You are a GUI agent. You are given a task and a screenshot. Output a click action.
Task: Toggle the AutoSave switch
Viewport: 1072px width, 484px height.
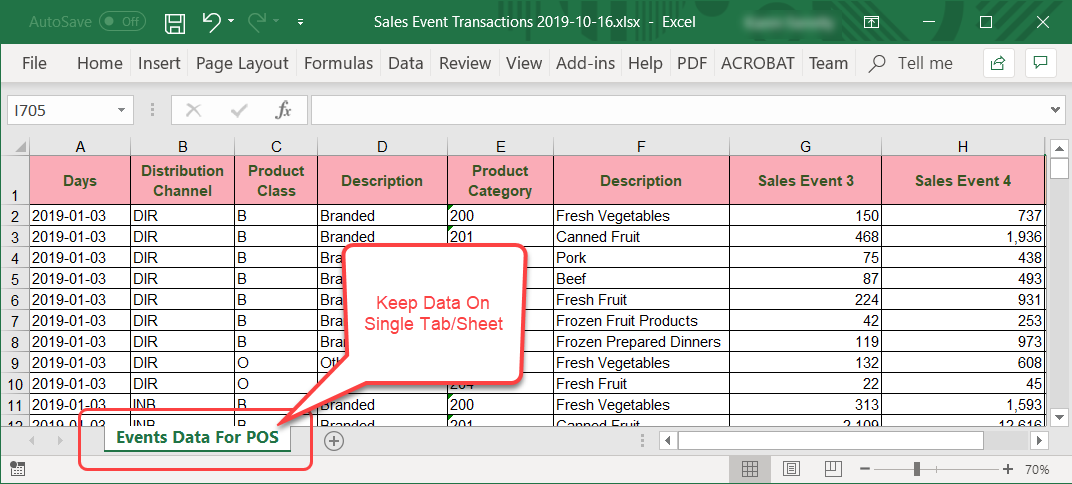click(x=119, y=21)
